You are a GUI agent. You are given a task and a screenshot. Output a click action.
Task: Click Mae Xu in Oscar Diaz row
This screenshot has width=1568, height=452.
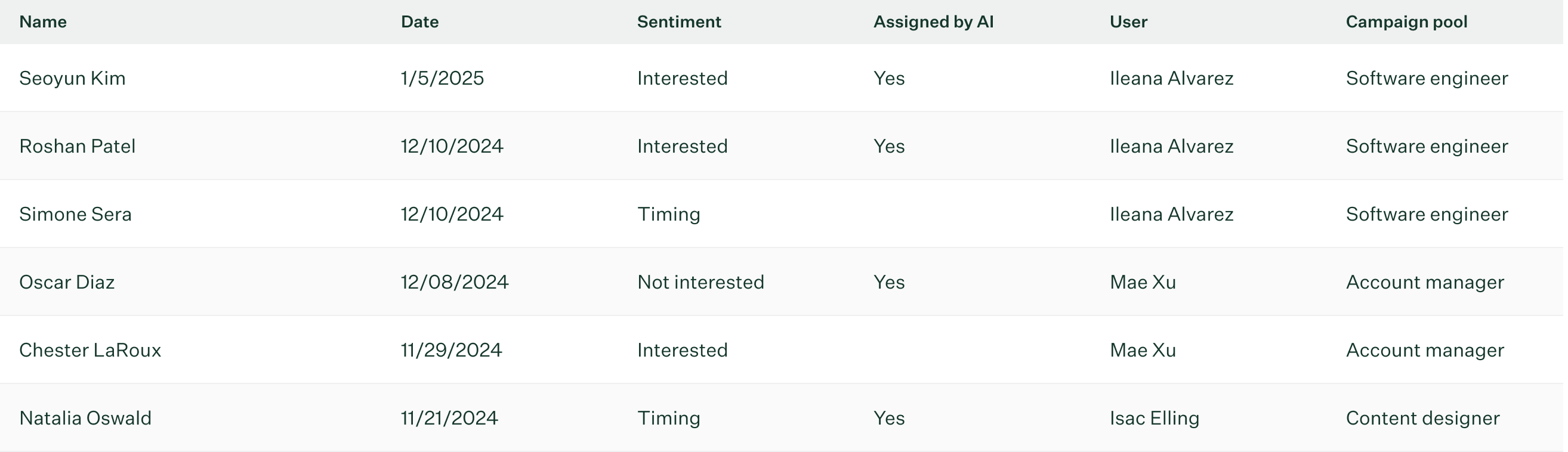(1143, 282)
